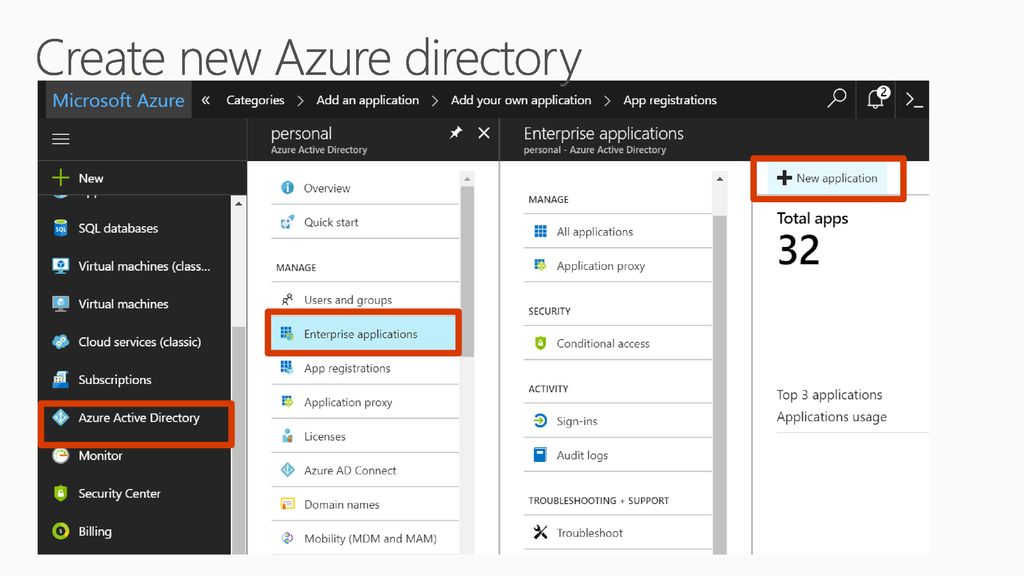This screenshot has height=576, width=1024.
Task: Go to Add your own application breadcrumb
Action: click(x=520, y=100)
